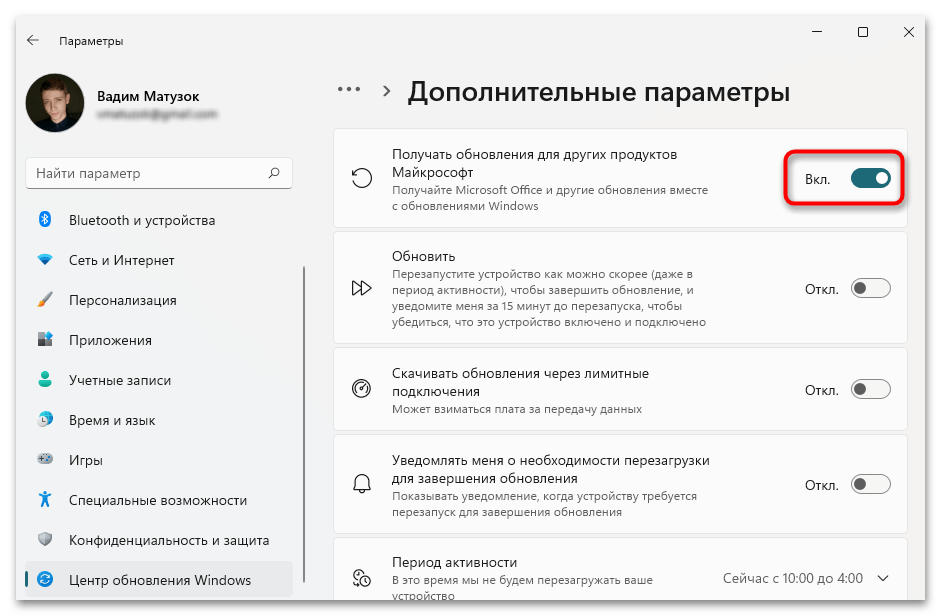Click the Конфиденциальность и защита shield icon
The image size is (941, 616).
45,540
